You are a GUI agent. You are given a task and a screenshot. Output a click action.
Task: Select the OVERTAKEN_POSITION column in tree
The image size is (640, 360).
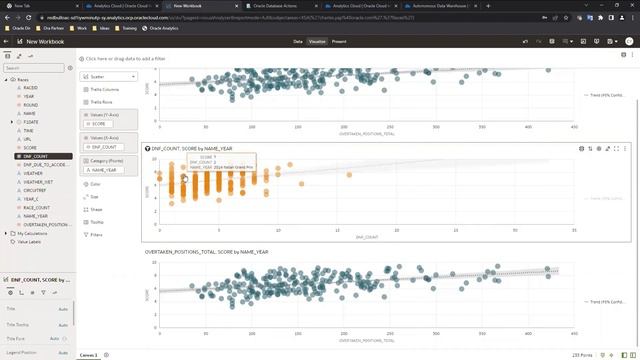coord(47,225)
